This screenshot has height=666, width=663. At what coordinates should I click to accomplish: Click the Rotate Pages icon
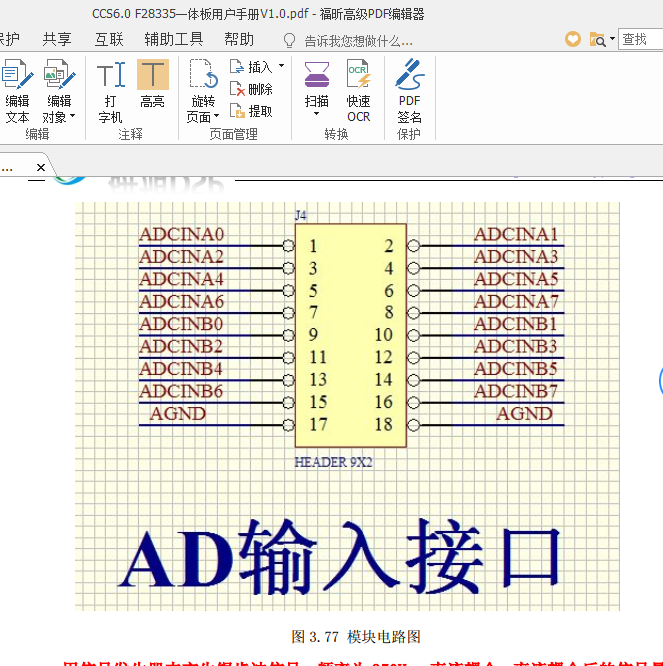[203, 74]
